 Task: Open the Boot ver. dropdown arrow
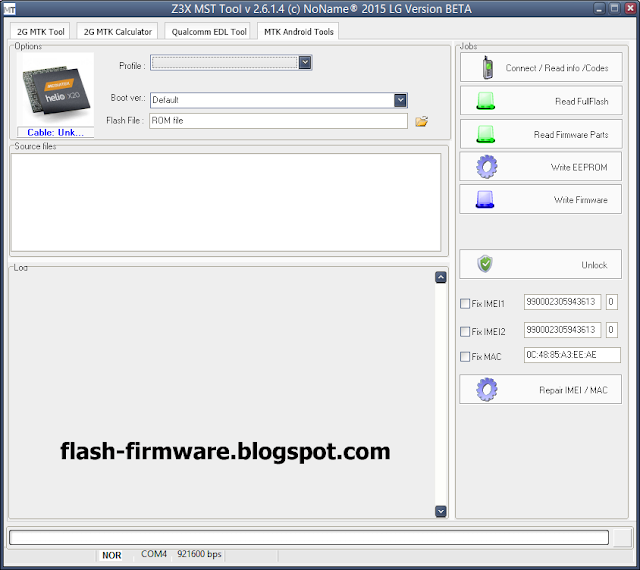click(x=400, y=100)
